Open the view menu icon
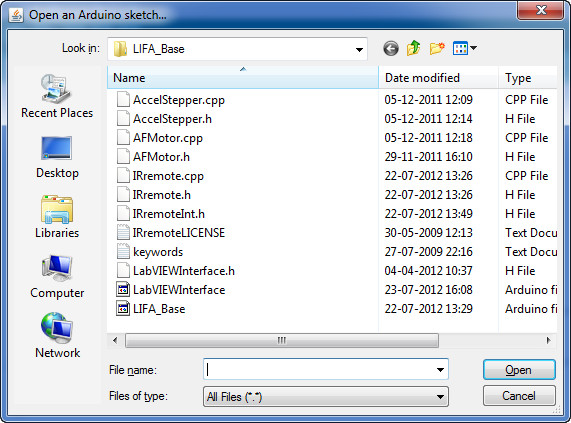Screen dimensions: 571x423 click(x=464, y=48)
